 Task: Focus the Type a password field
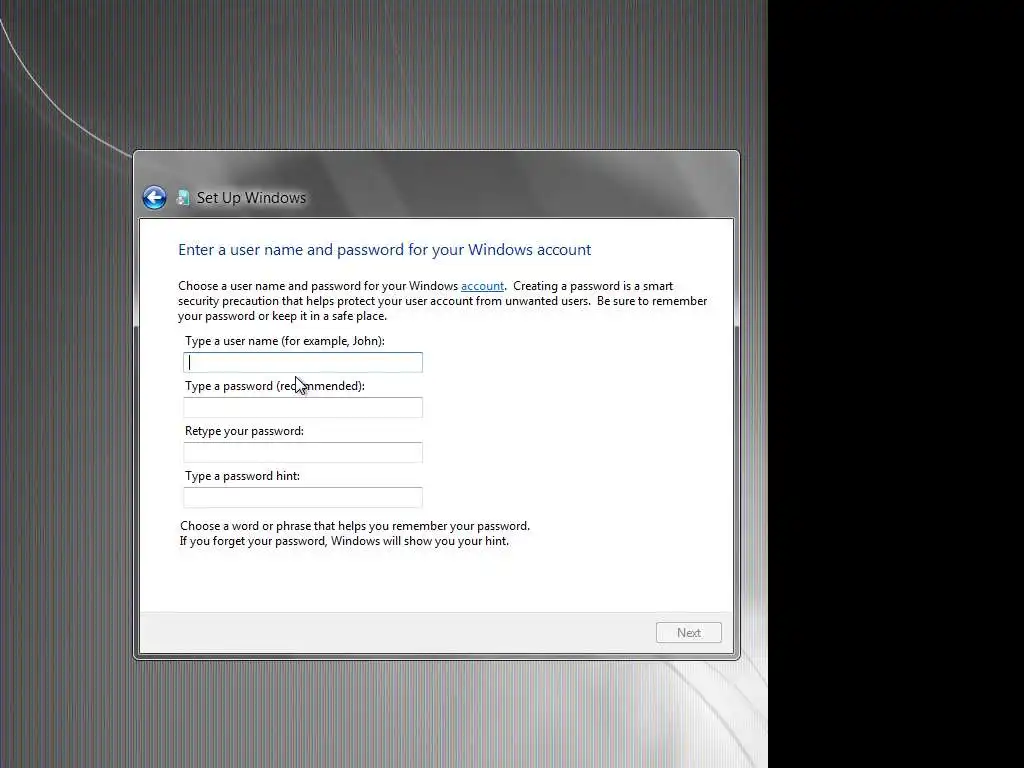pyautogui.click(x=303, y=408)
